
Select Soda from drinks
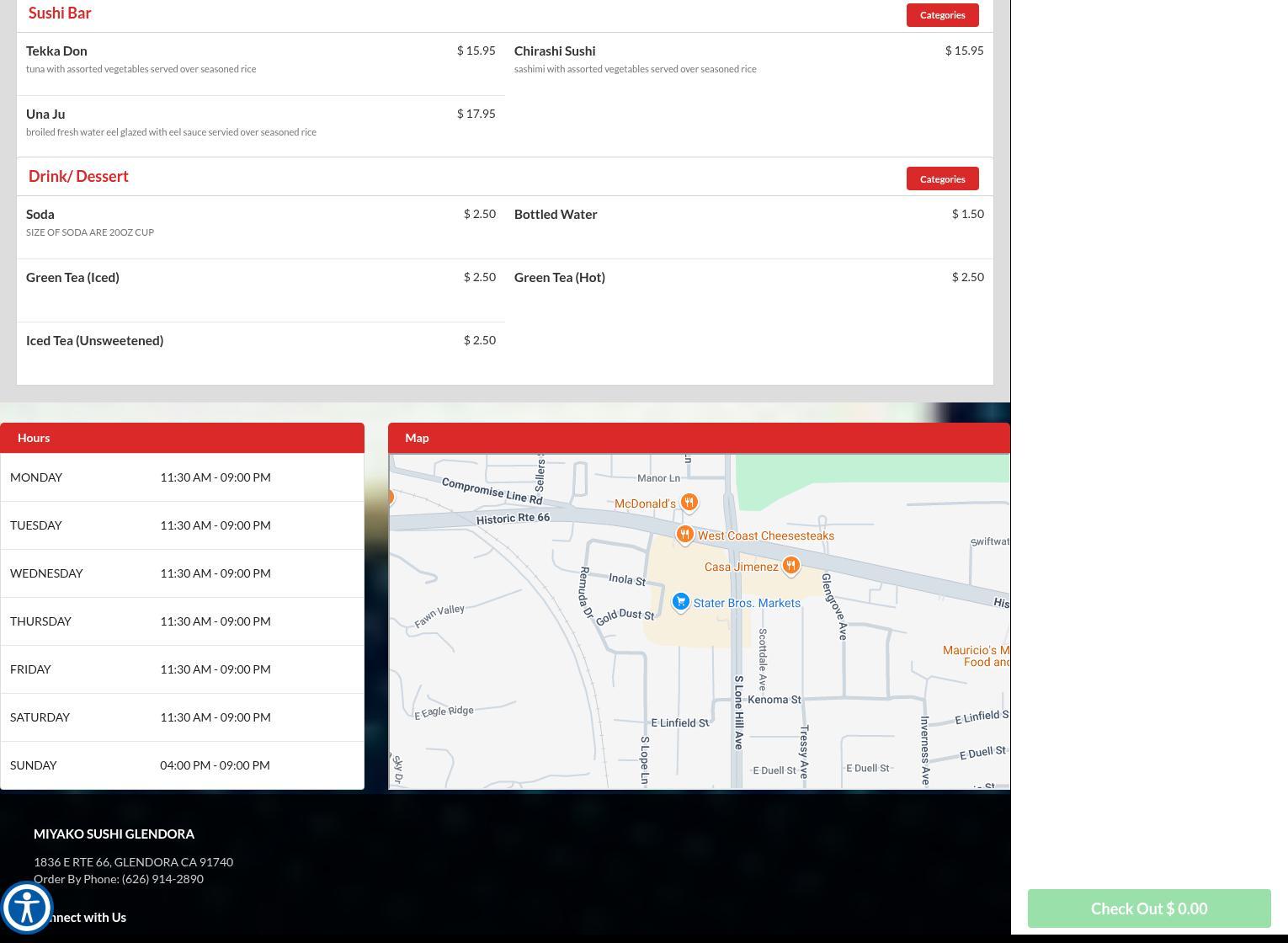40,215
